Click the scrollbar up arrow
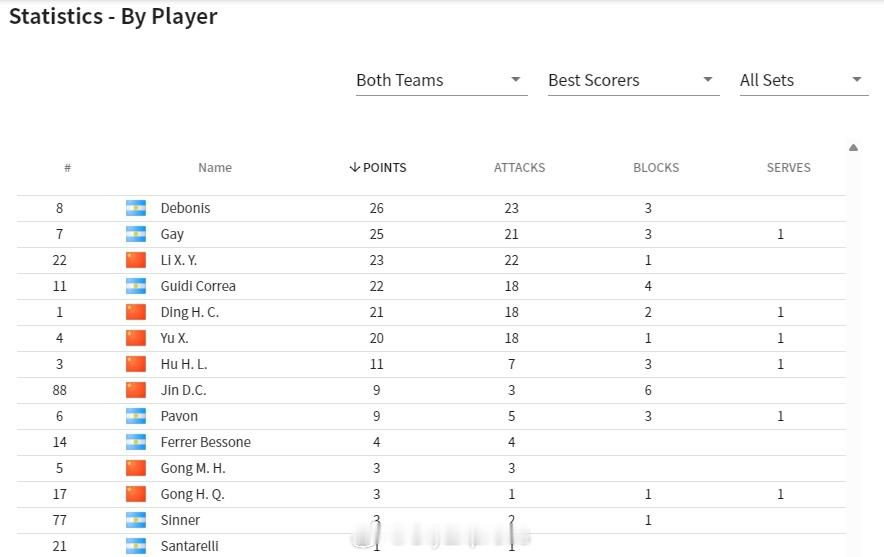884x557 pixels. (853, 148)
